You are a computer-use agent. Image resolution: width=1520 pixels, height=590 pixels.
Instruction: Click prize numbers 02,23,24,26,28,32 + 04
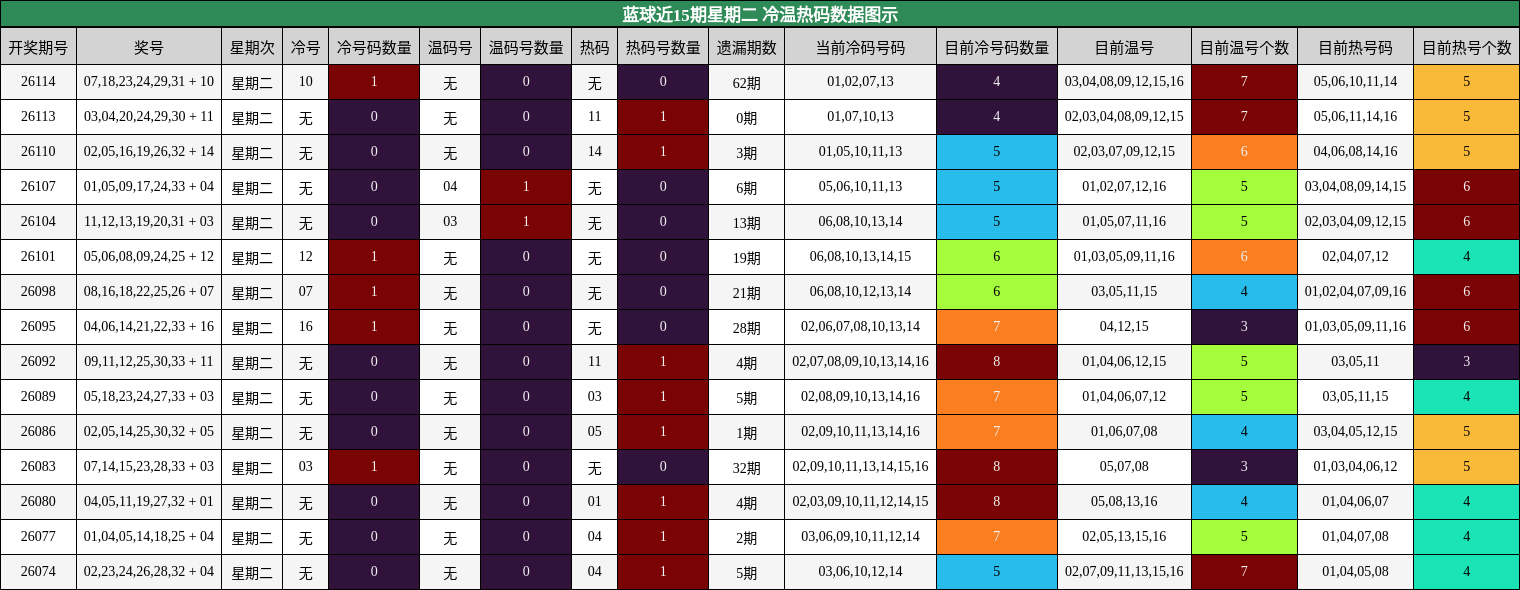coord(149,572)
